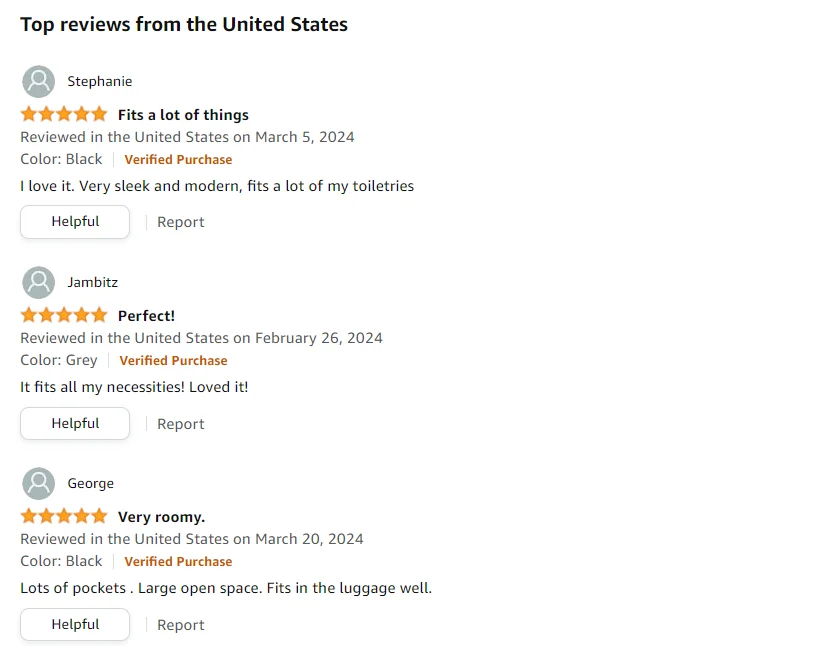Click Stephanie's profile avatar icon
The image size is (815, 647).
38,81
